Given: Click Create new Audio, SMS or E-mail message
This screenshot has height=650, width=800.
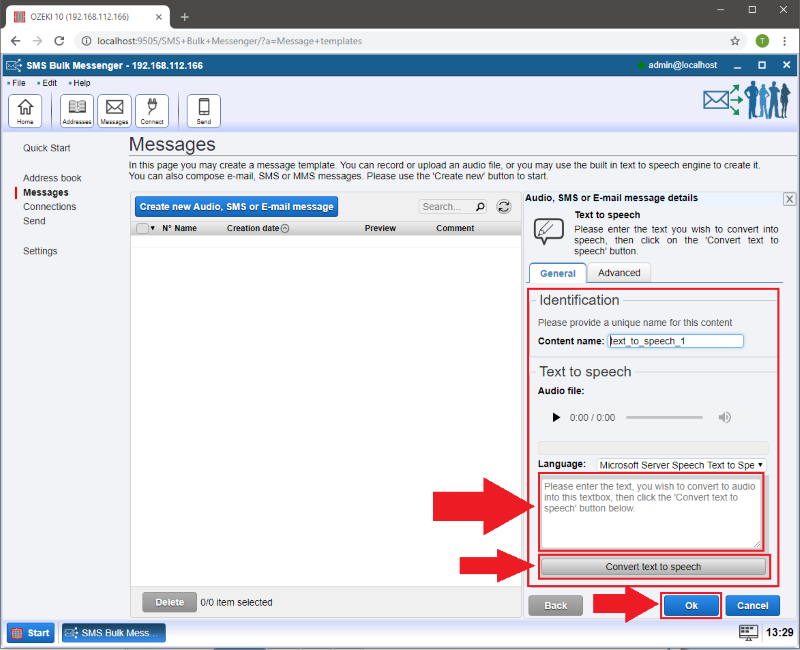Looking at the screenshot, I should tap(237, 207).
